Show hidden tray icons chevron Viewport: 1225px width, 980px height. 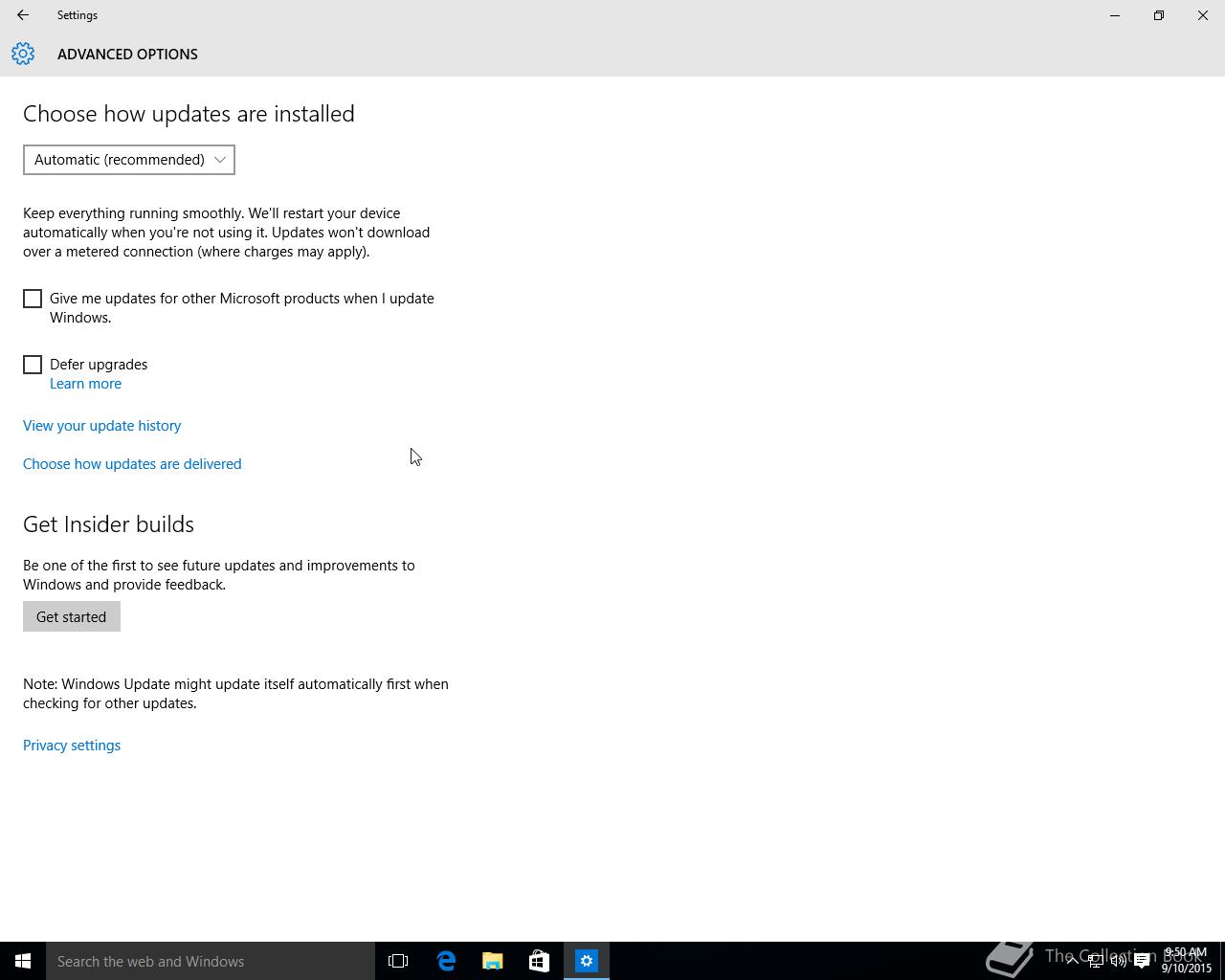(x=1073, y=961)
